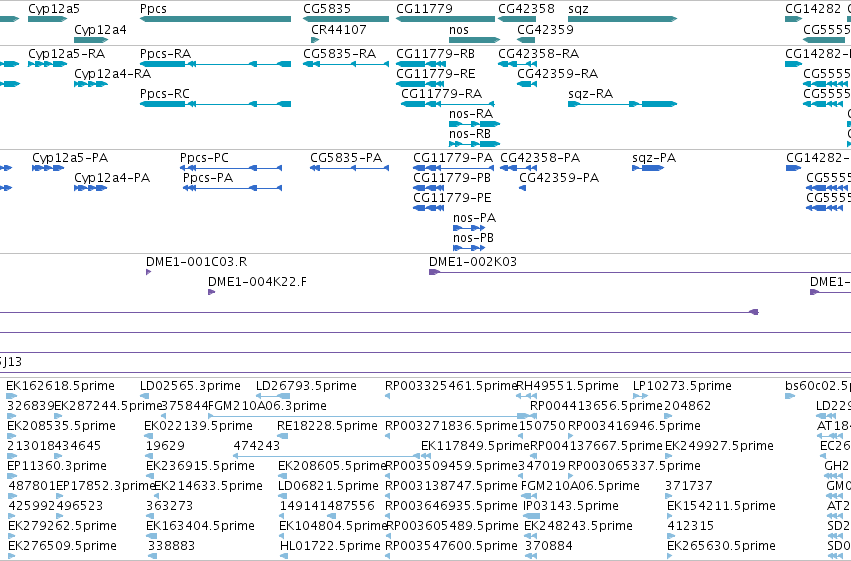
Task: Select the DME1-001C03.R clone end
Action: point(148,272)
